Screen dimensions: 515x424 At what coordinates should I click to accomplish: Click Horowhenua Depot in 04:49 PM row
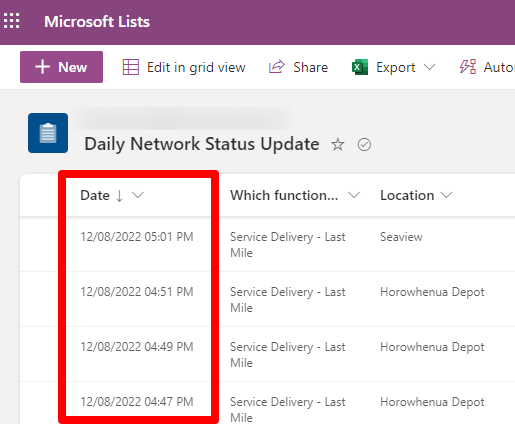click(x=432, y=347)
